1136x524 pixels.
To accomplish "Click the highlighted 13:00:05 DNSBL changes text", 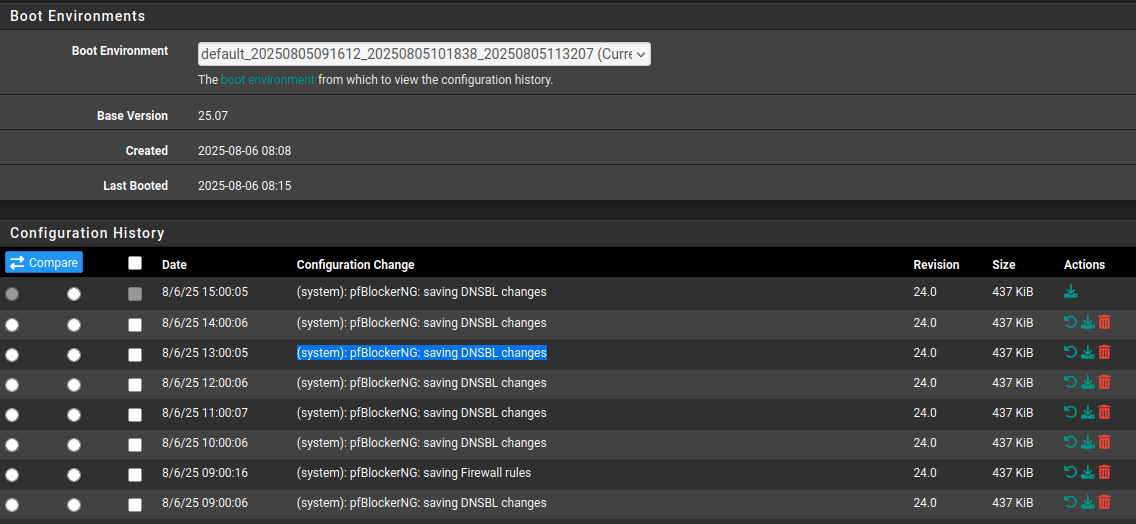I will tap(422, 352).
